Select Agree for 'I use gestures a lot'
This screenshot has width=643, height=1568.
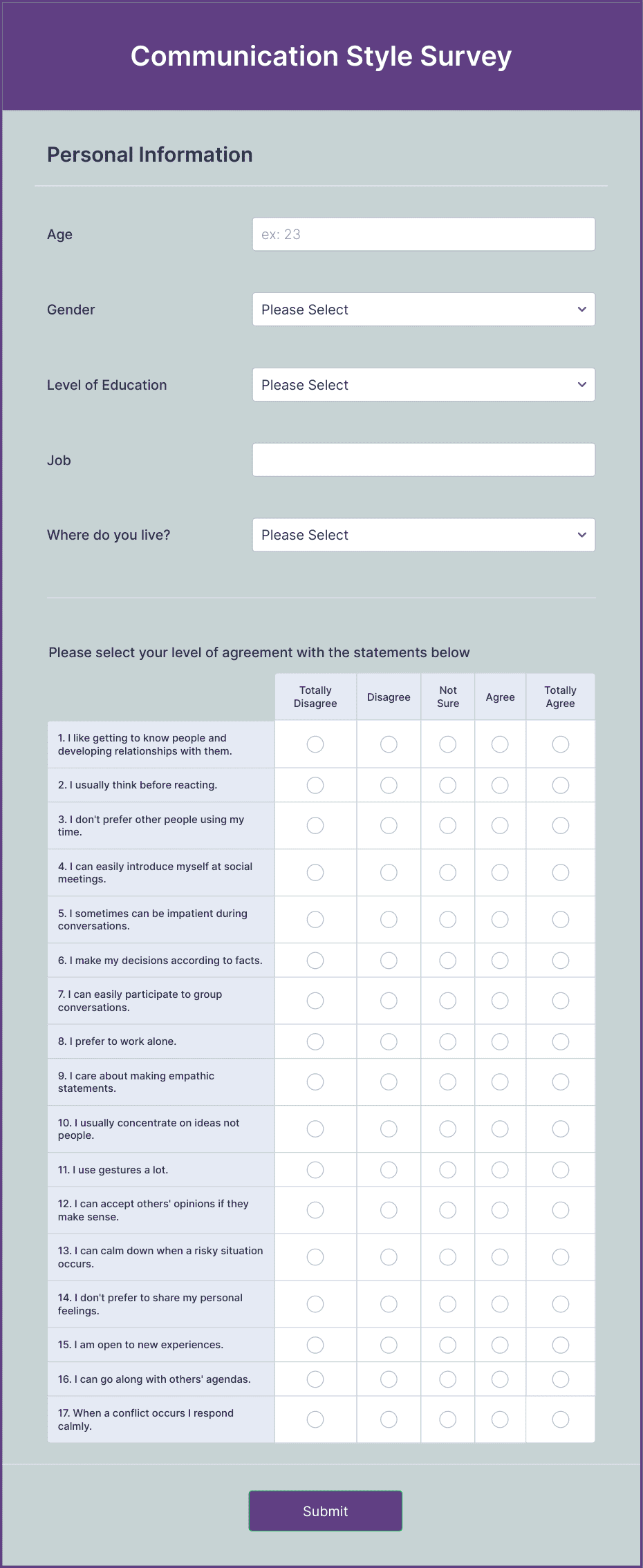pos(500,1170)
